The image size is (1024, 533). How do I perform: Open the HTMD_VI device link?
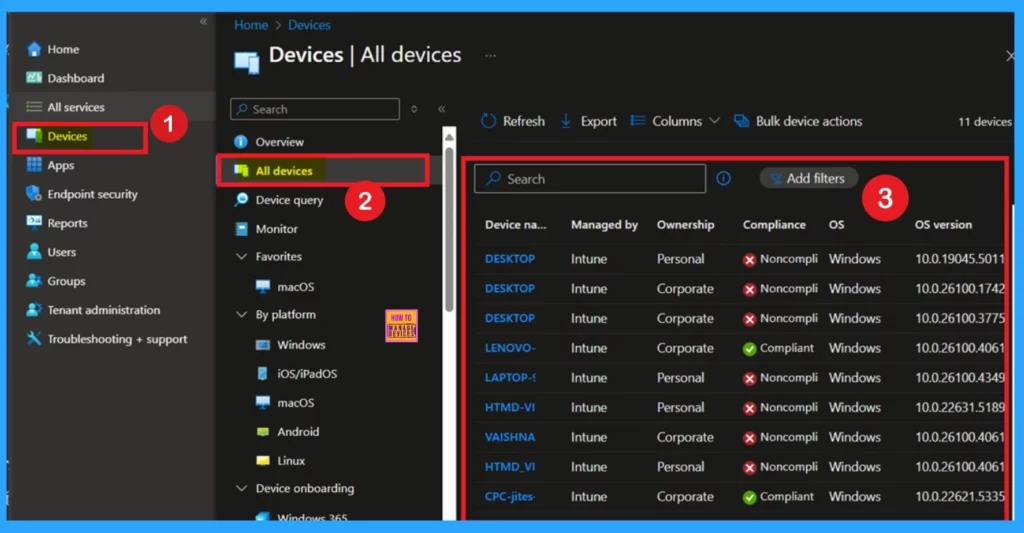pos(510,466)
